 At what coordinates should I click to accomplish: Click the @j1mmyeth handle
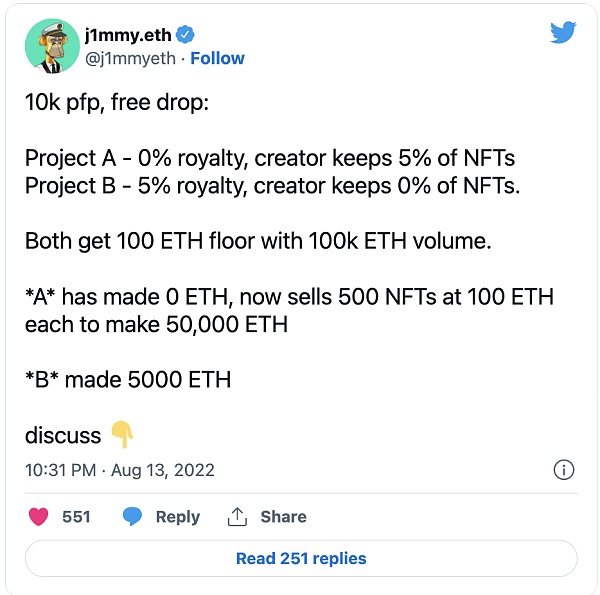pos(130,59)
